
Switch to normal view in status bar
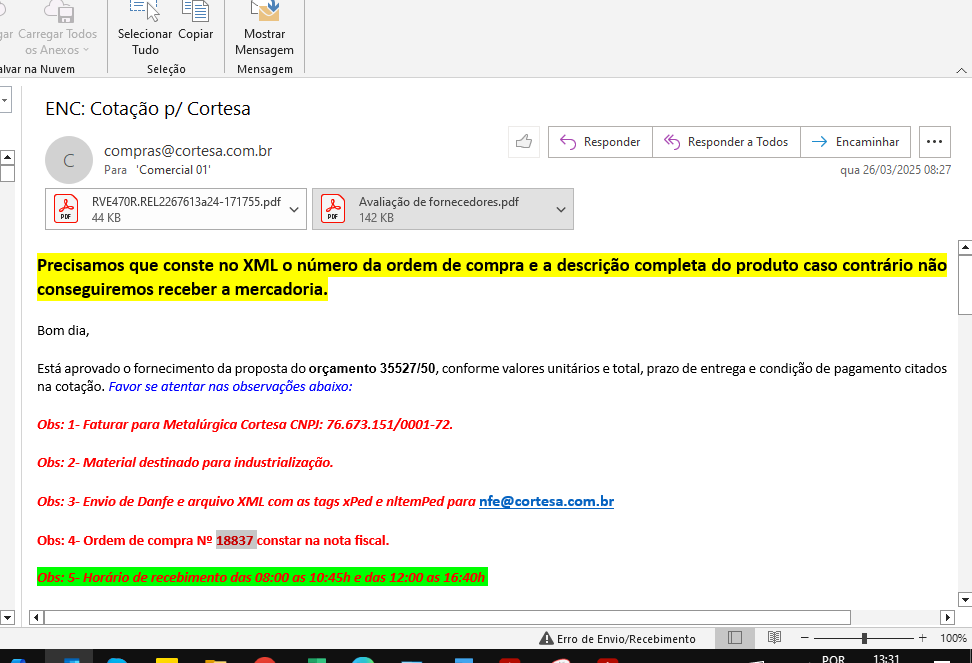(735, 638)
